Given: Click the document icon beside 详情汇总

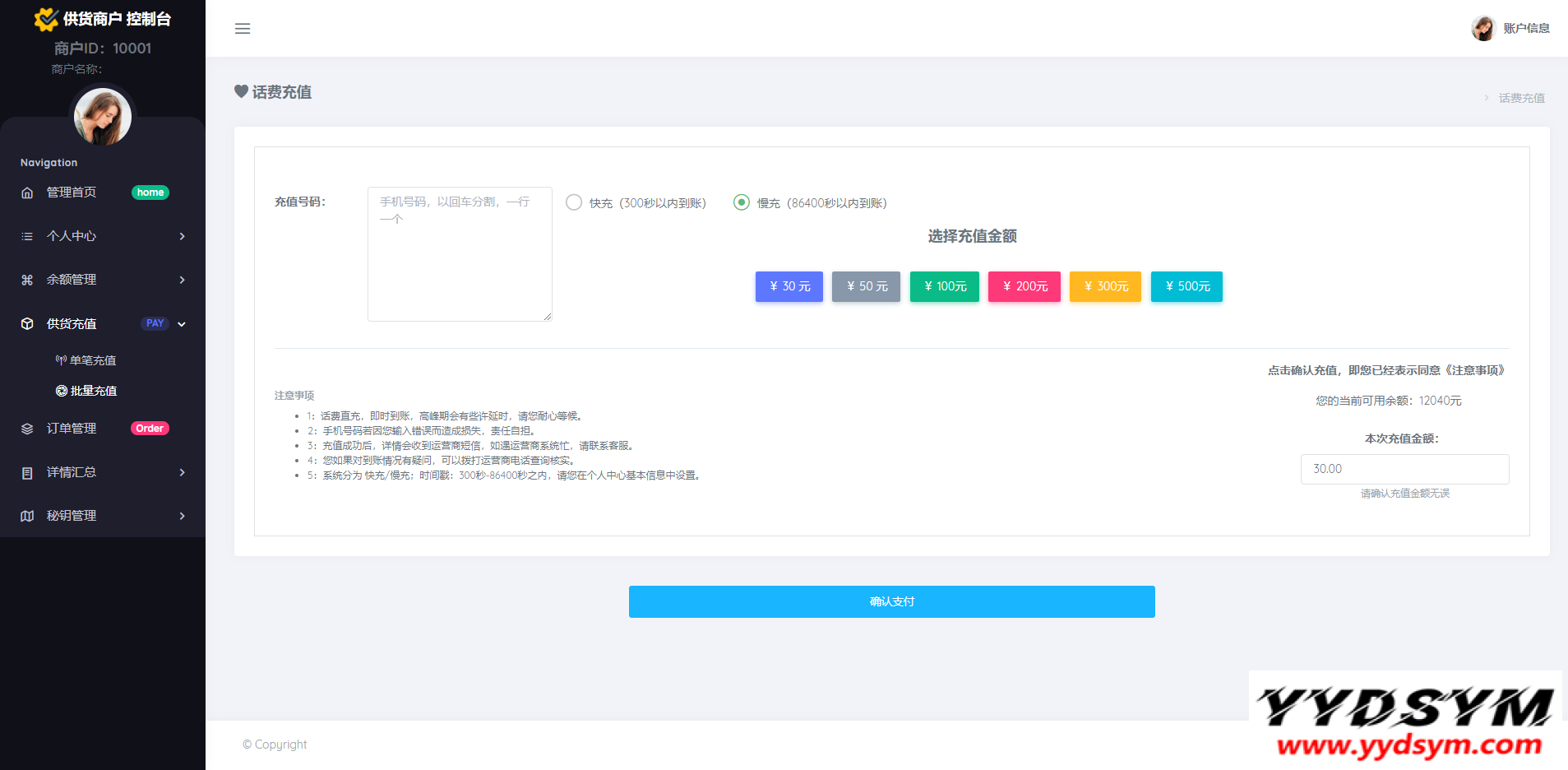Looking at the screenshot, I should tap(27, 473).
